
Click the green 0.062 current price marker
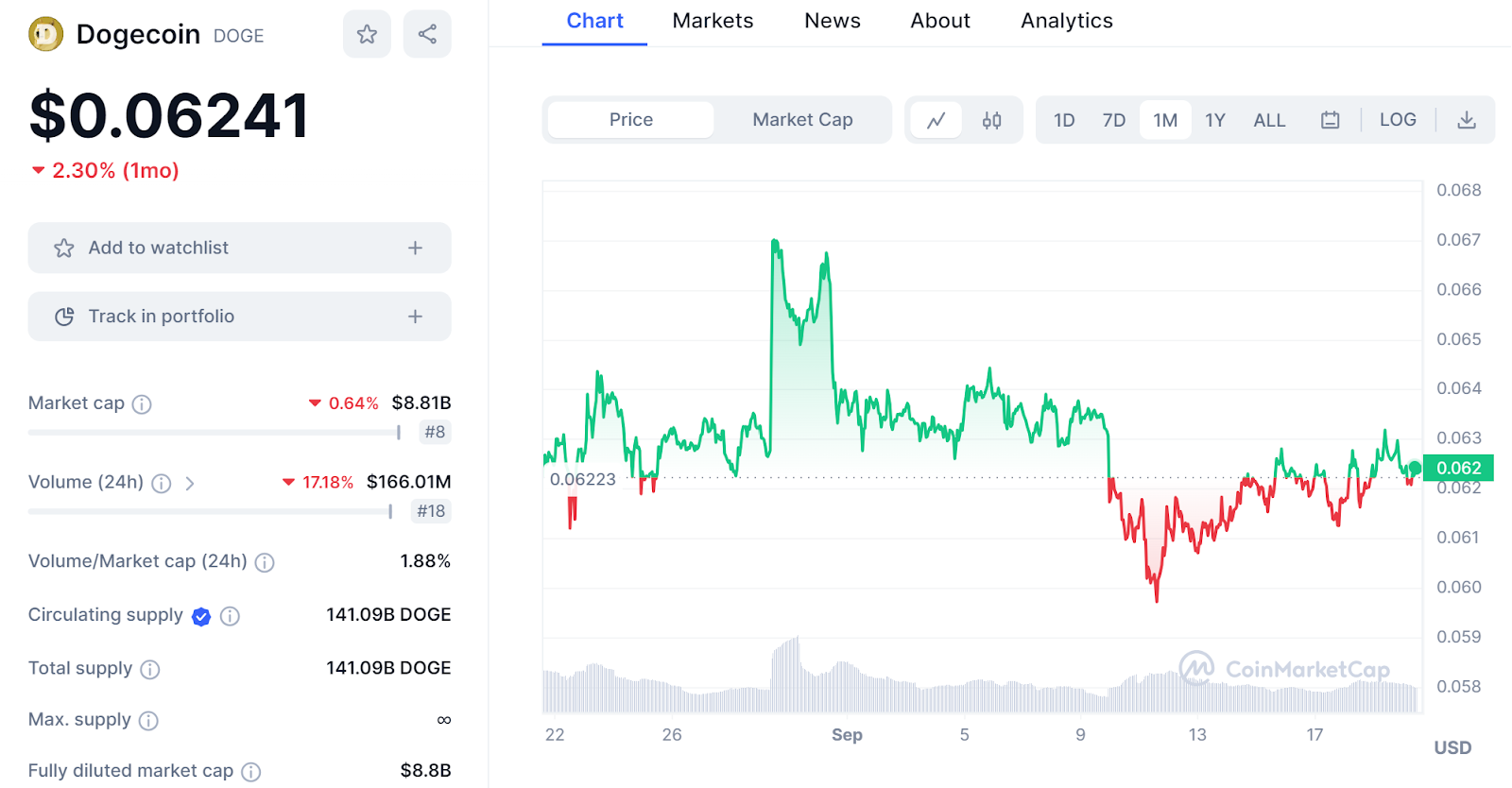pos(1459,468)
